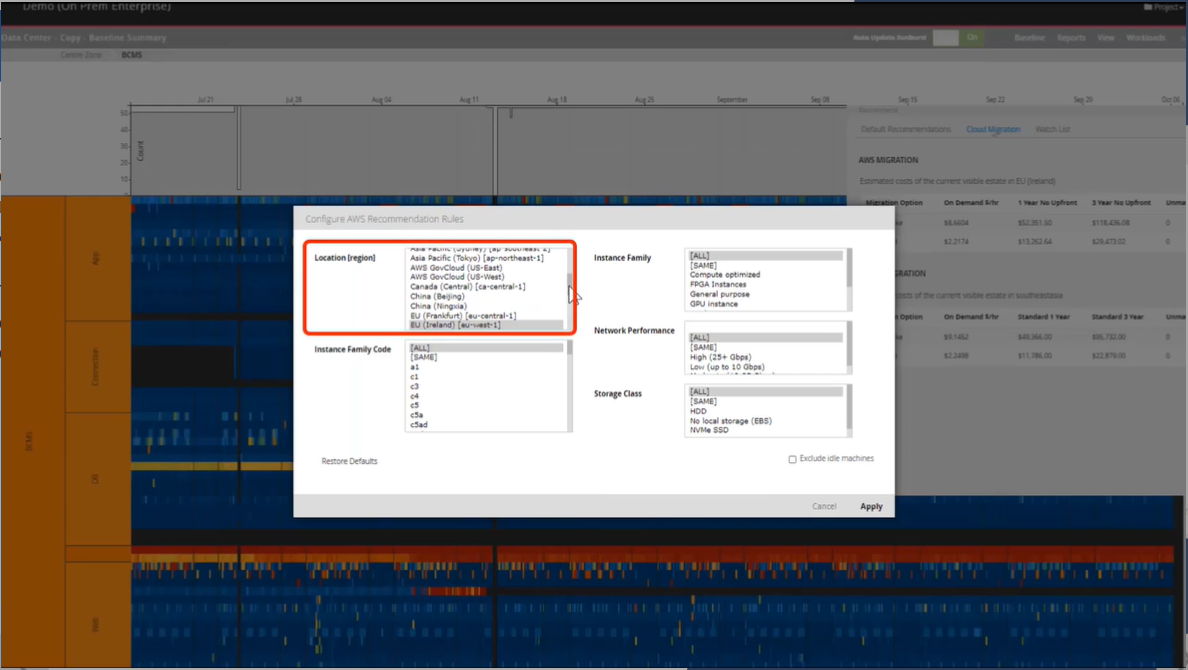Choose GPU instance family

714,304
